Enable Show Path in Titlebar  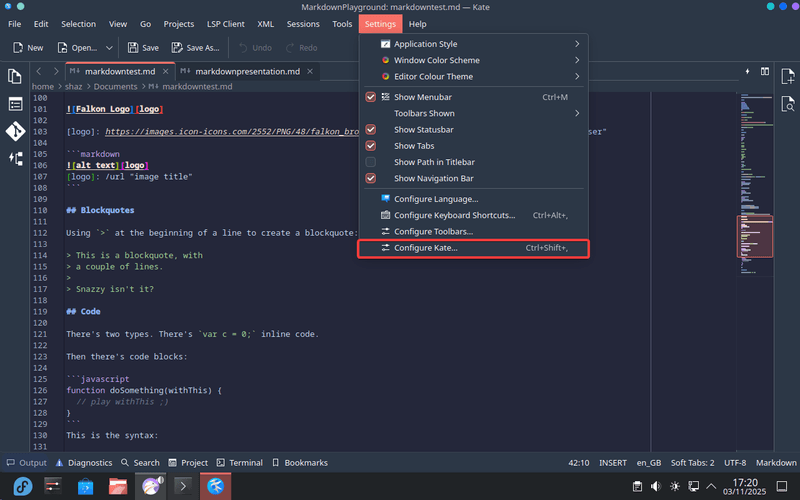tap(371, 162)
